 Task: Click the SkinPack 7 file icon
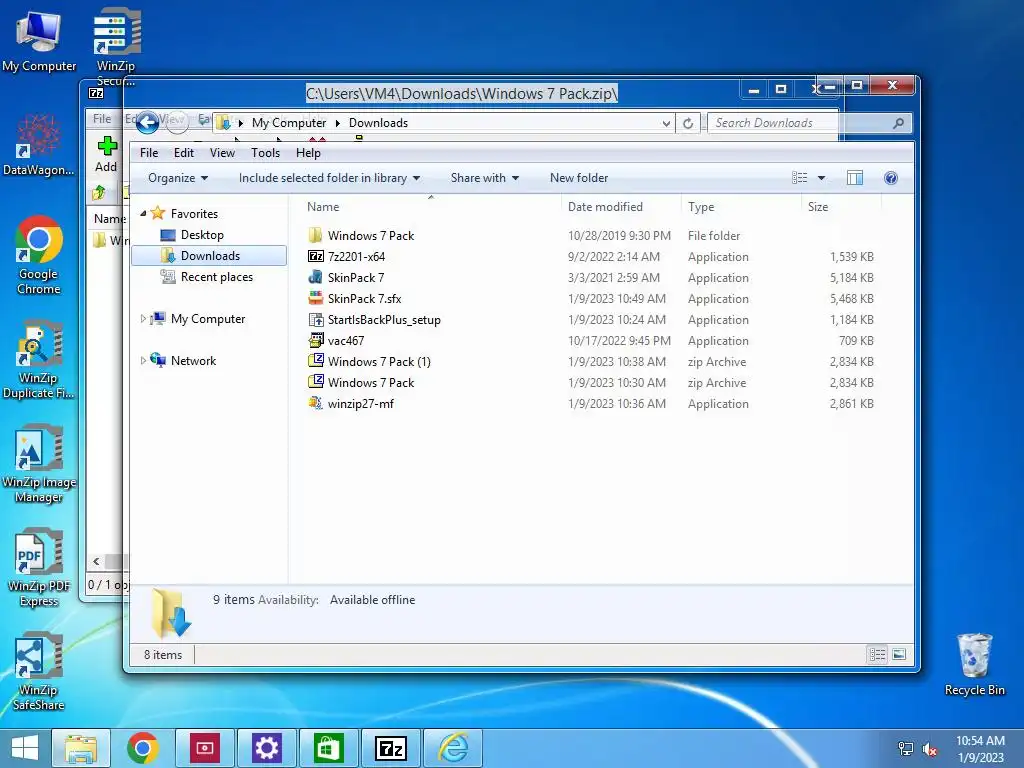coord(315,277)
